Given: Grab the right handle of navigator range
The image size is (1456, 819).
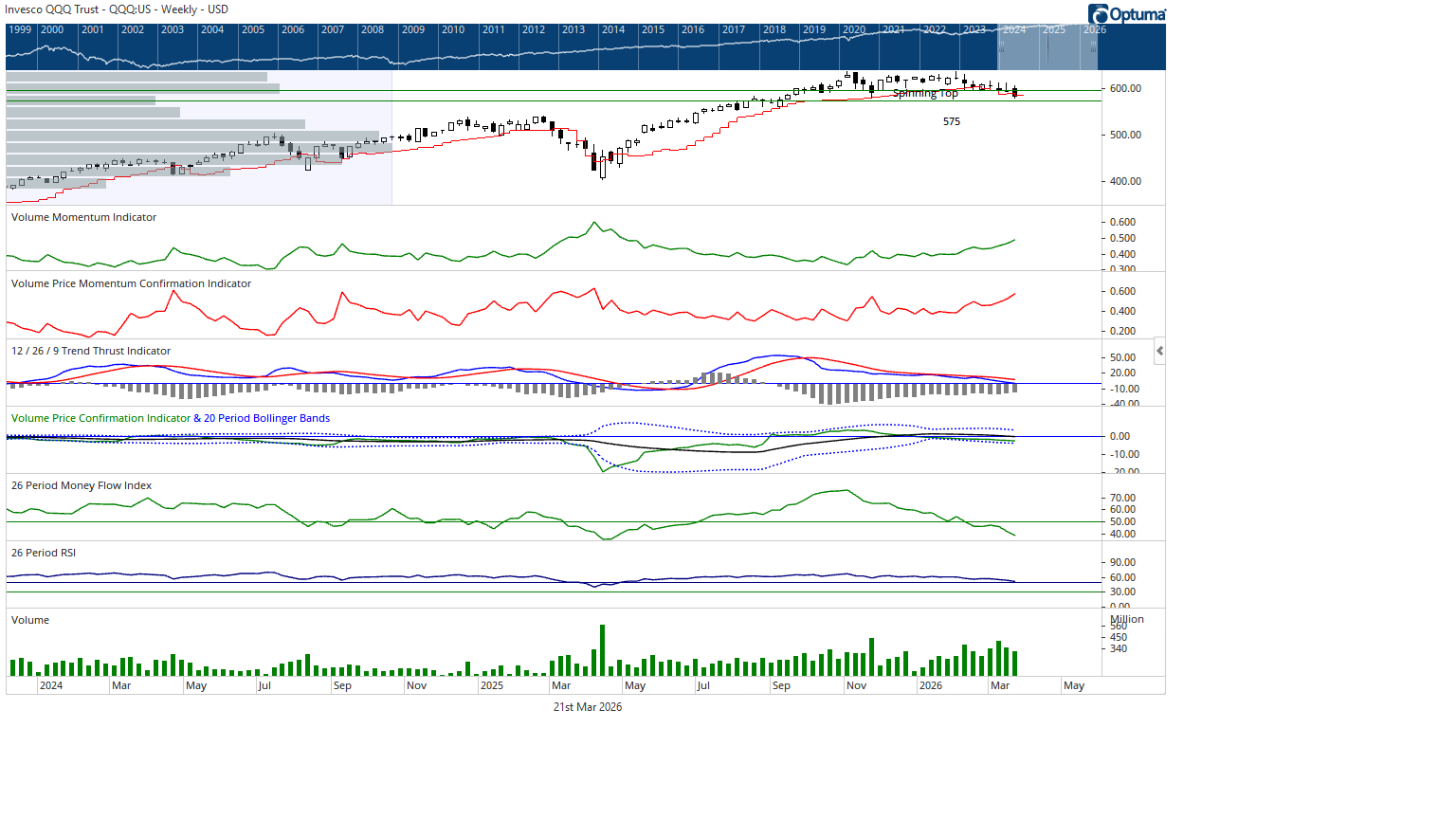Looking at the screenshot, I should coord(1095,46).
